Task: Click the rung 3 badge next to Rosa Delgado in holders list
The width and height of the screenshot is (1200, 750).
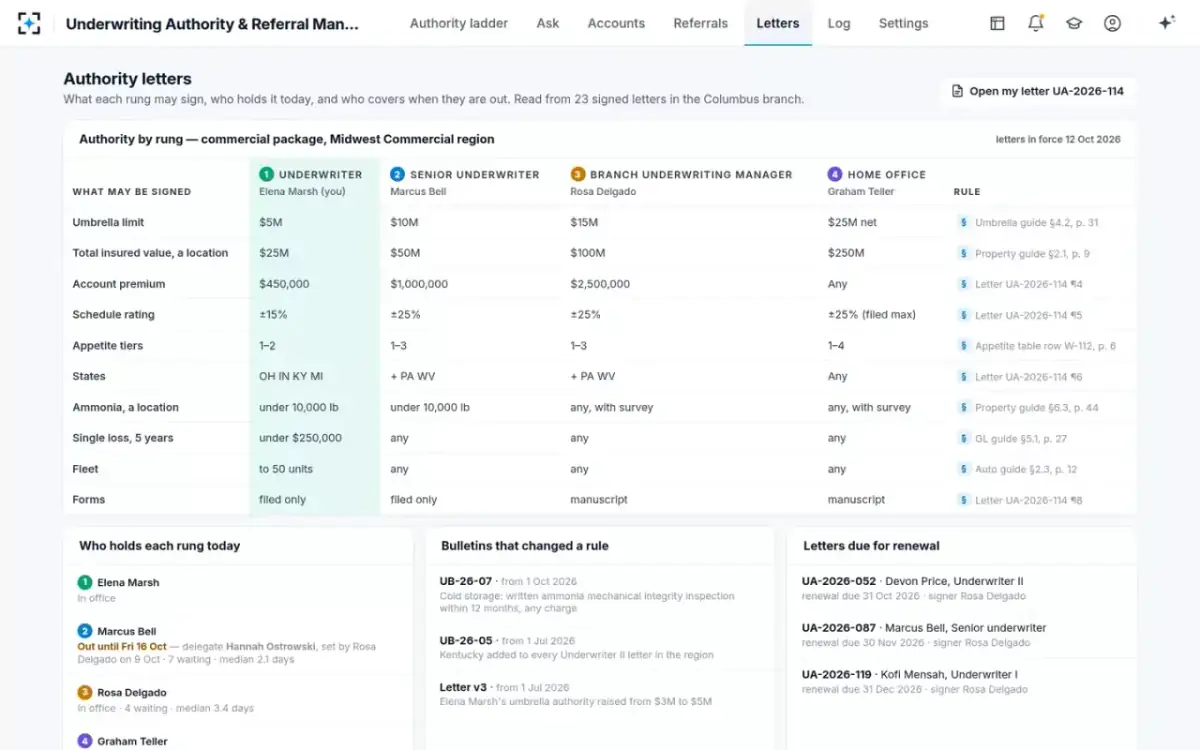Action: pyautogui.click(x=85, y=692)
